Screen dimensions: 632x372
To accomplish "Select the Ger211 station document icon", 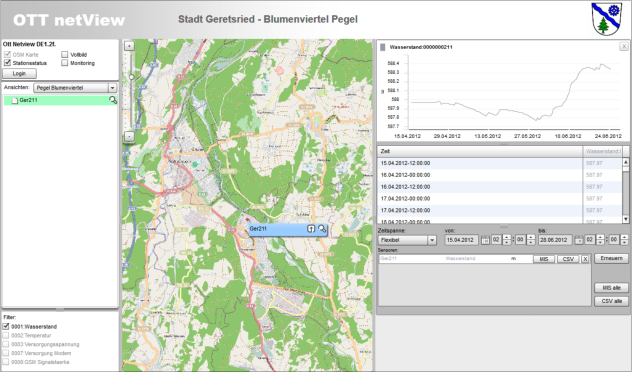I will 15,100.
